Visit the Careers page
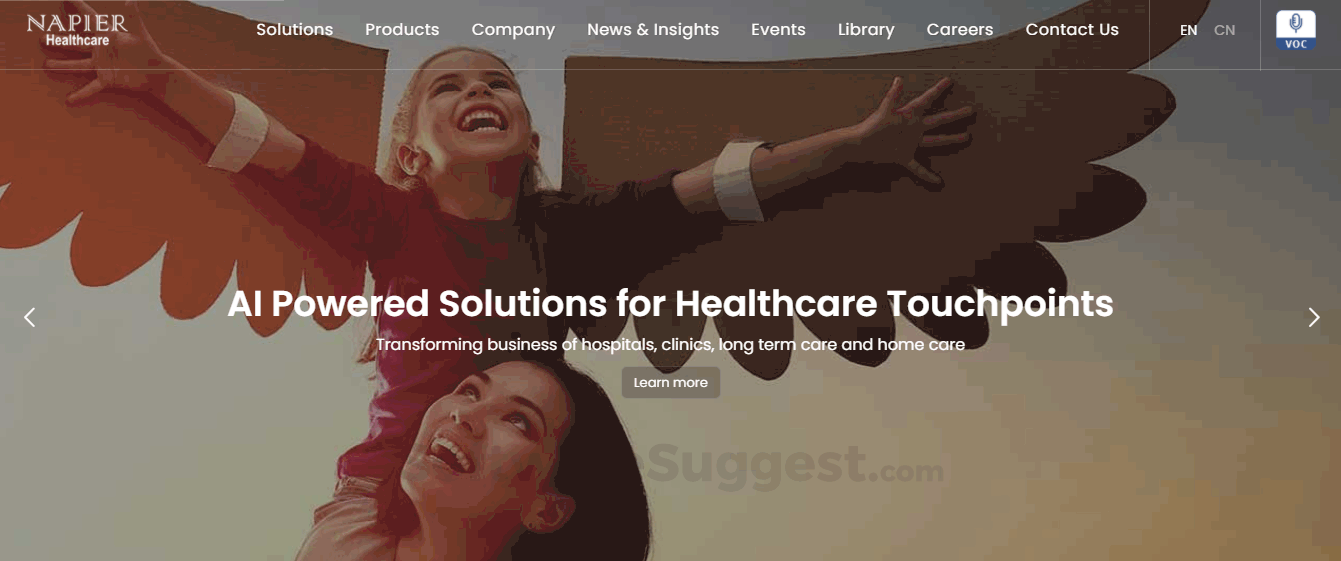Screen dimensions: 1341x561 tap(960, 30)
